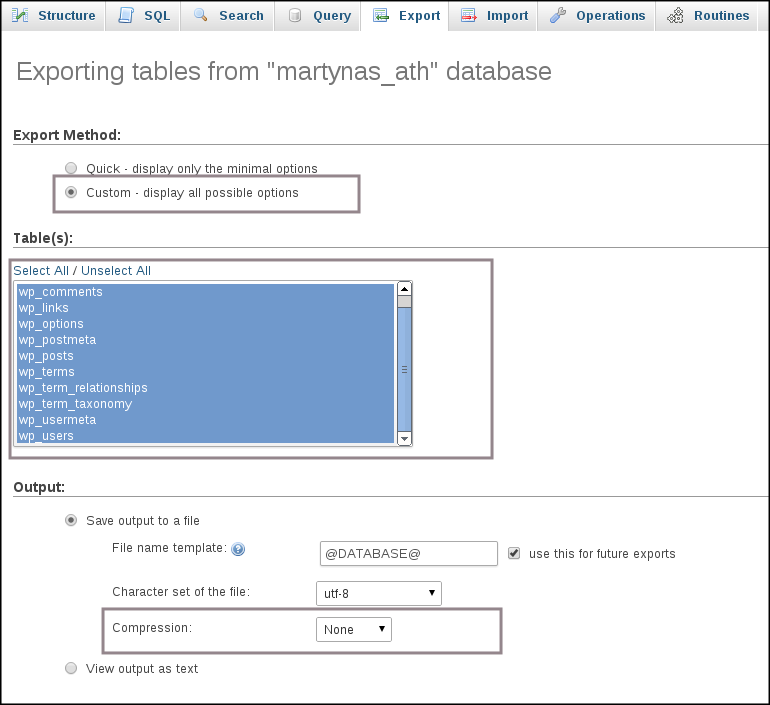Click the Query tab icon
The image size is (770, 705).
click(294, 15)
